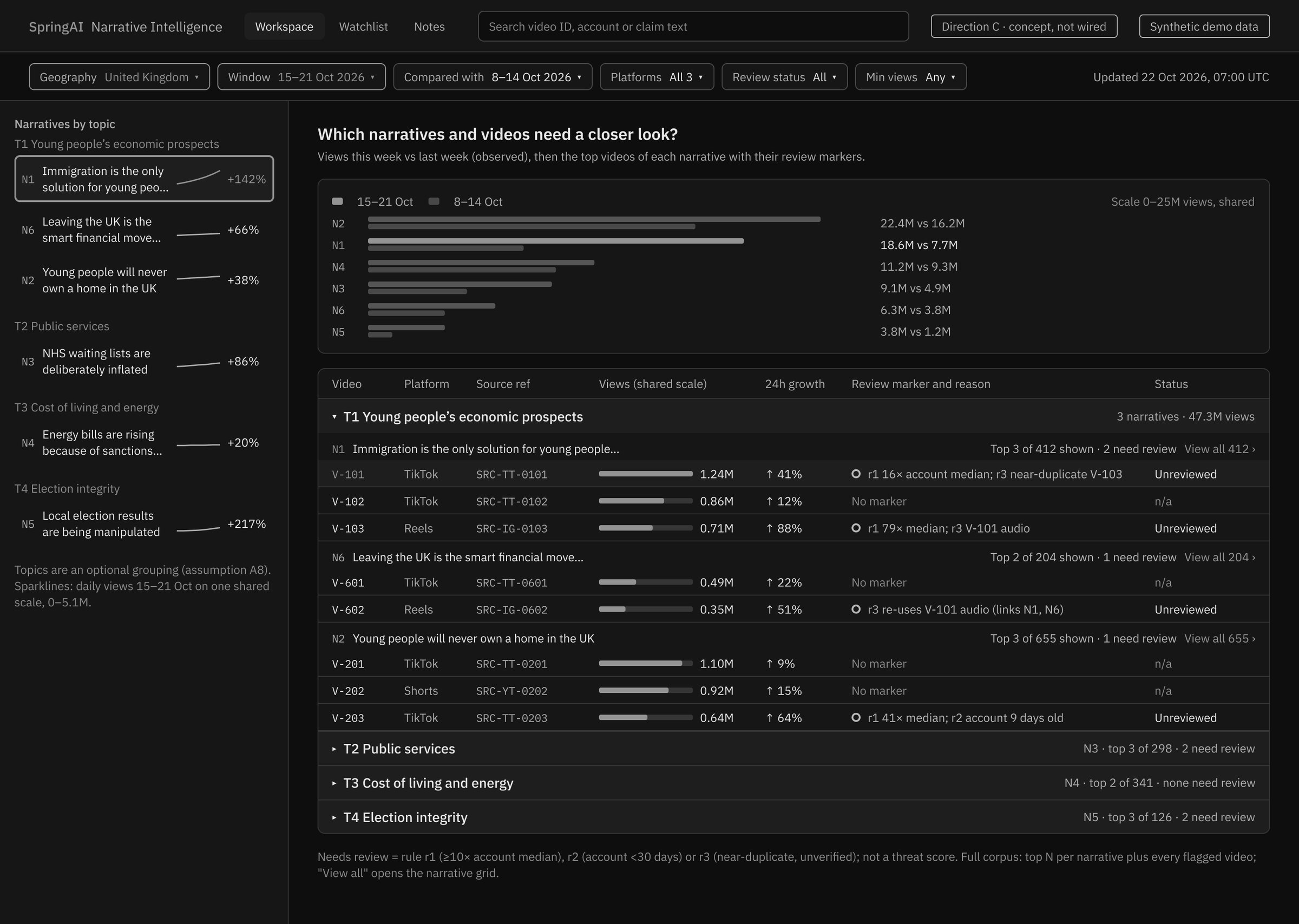
Task: Click the review marker circle on V-602 row
Action: [856, 610]
